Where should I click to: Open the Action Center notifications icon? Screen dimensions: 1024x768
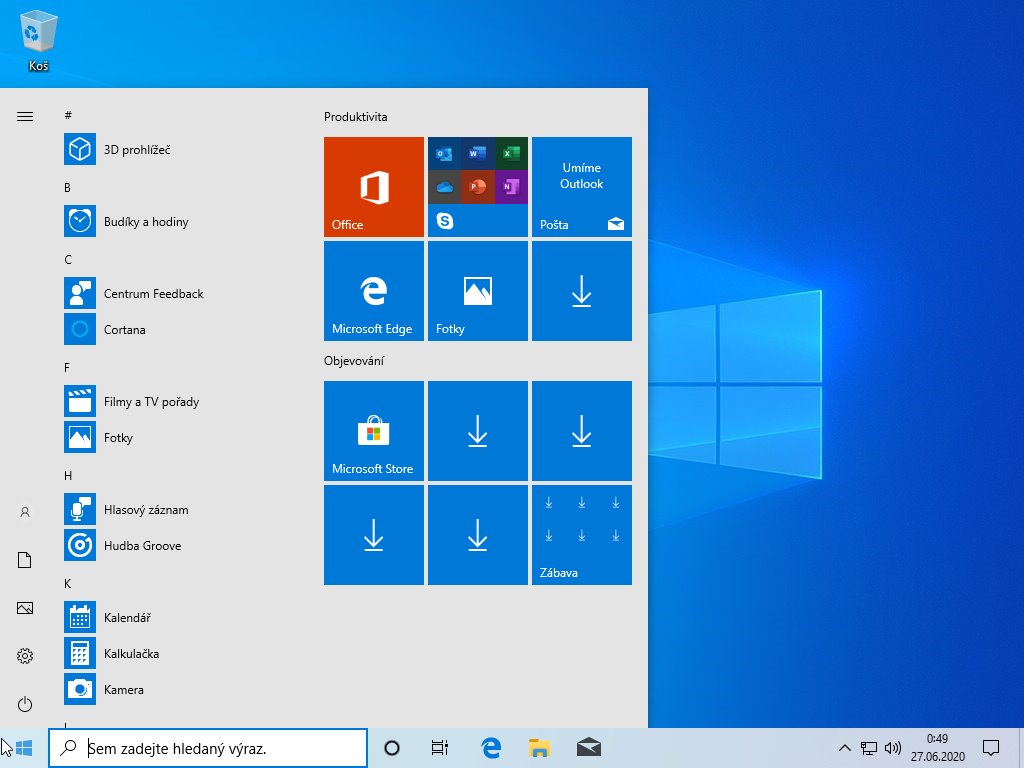point(991,748)
